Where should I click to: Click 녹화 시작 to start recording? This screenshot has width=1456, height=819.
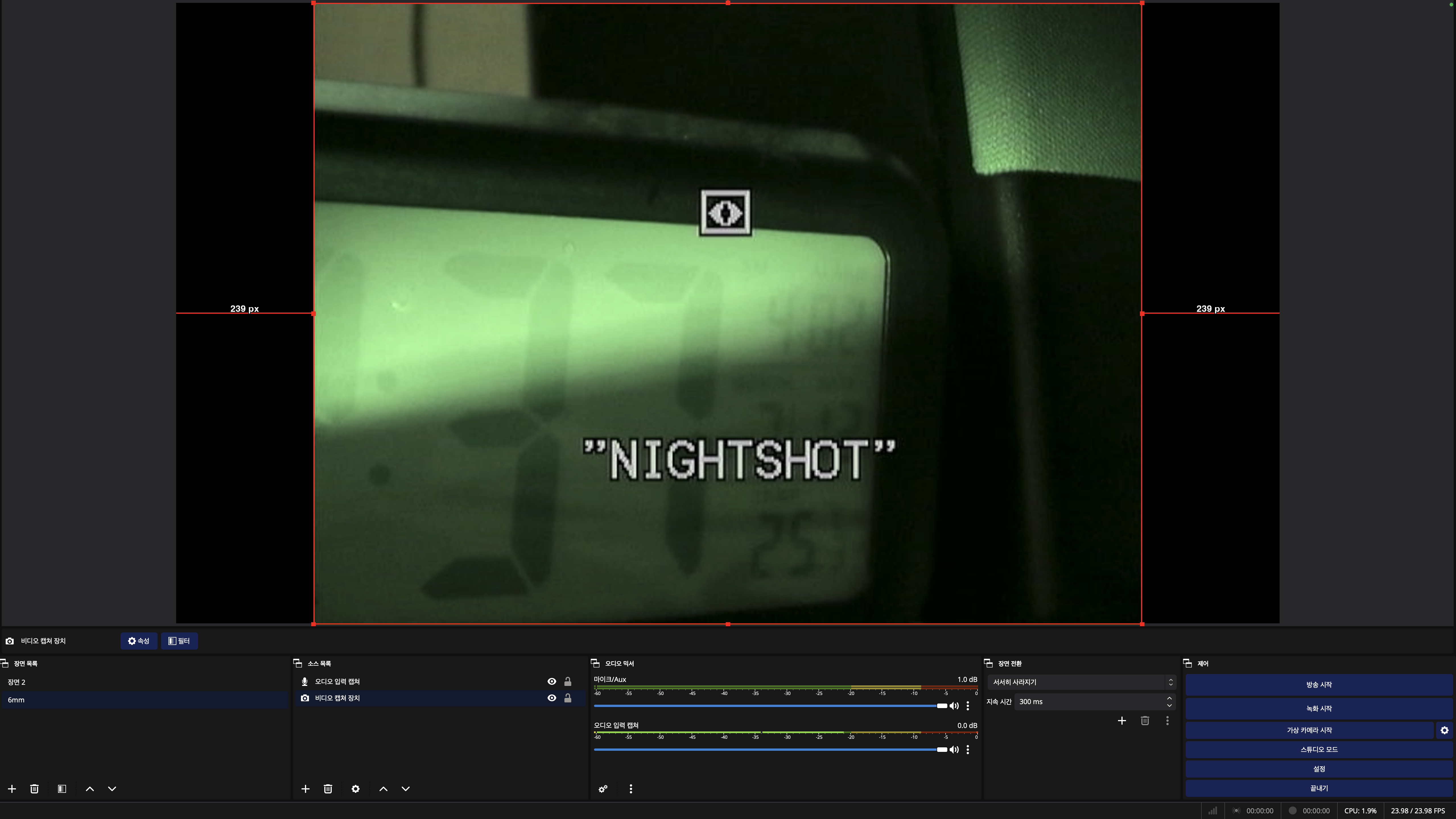click(1319, 708)
